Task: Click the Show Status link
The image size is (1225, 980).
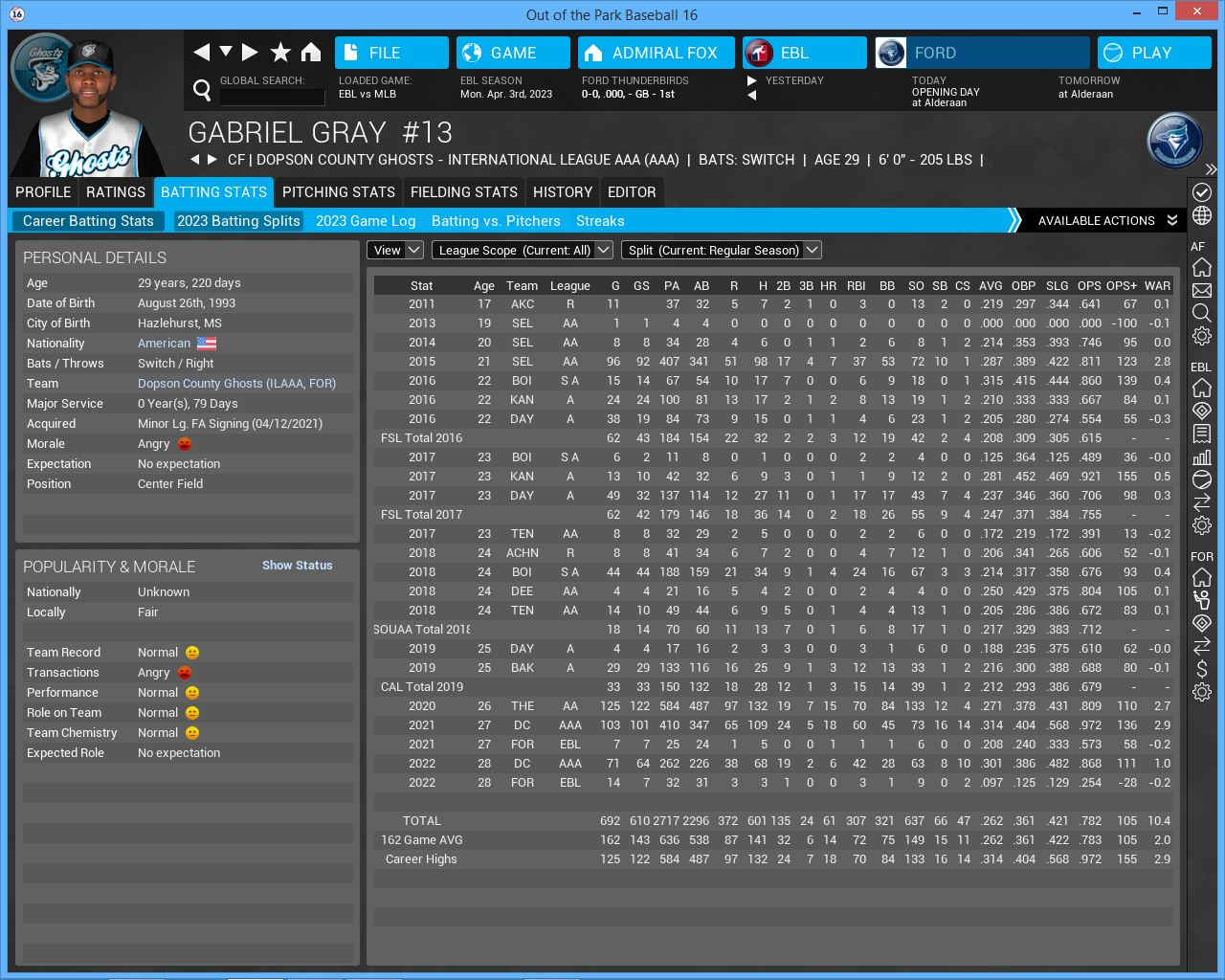Action: [x=297, y=566]
